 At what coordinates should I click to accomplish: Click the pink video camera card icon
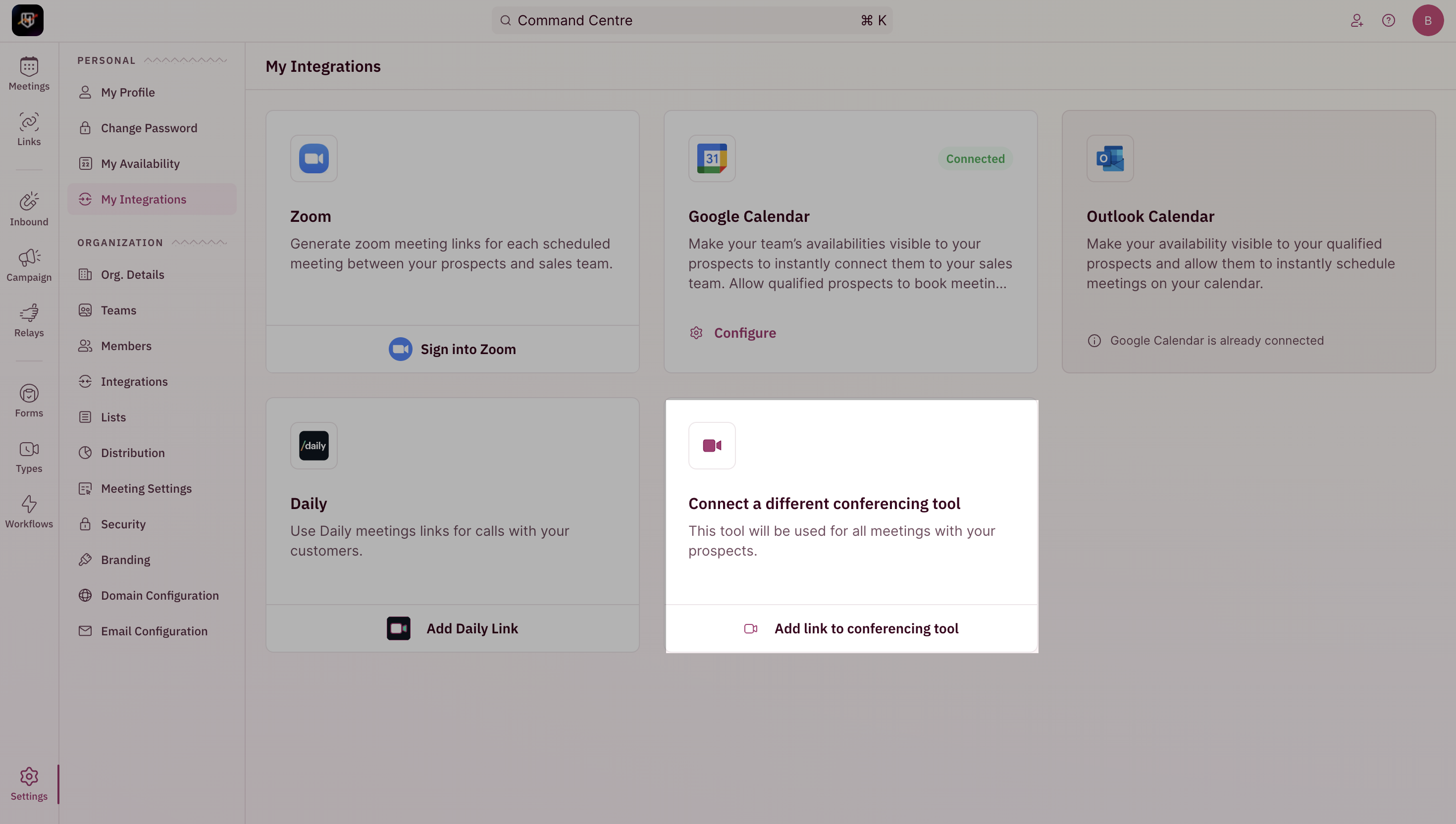712,446
